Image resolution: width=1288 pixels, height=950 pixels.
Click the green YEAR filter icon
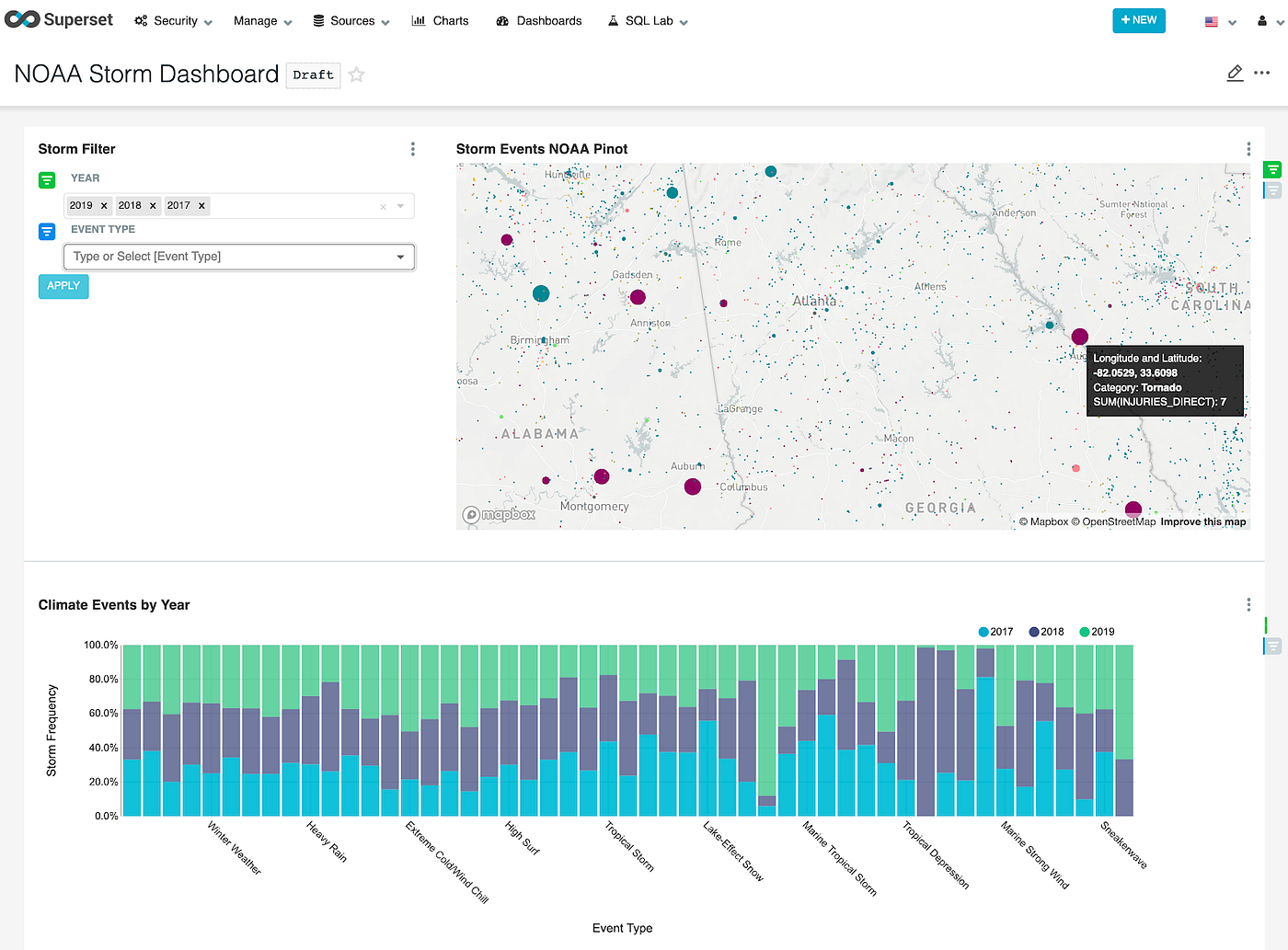[47, 180]
